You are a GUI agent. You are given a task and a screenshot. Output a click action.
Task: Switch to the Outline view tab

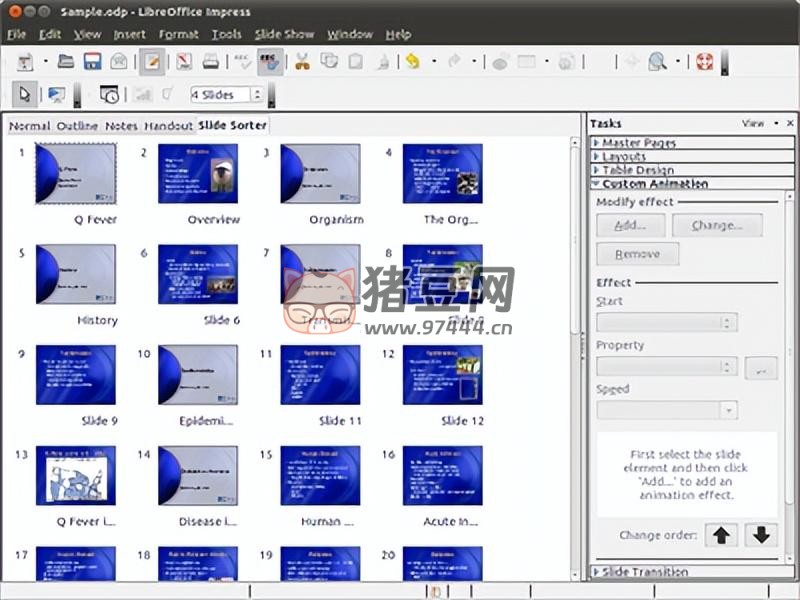(x=77, y=126)
